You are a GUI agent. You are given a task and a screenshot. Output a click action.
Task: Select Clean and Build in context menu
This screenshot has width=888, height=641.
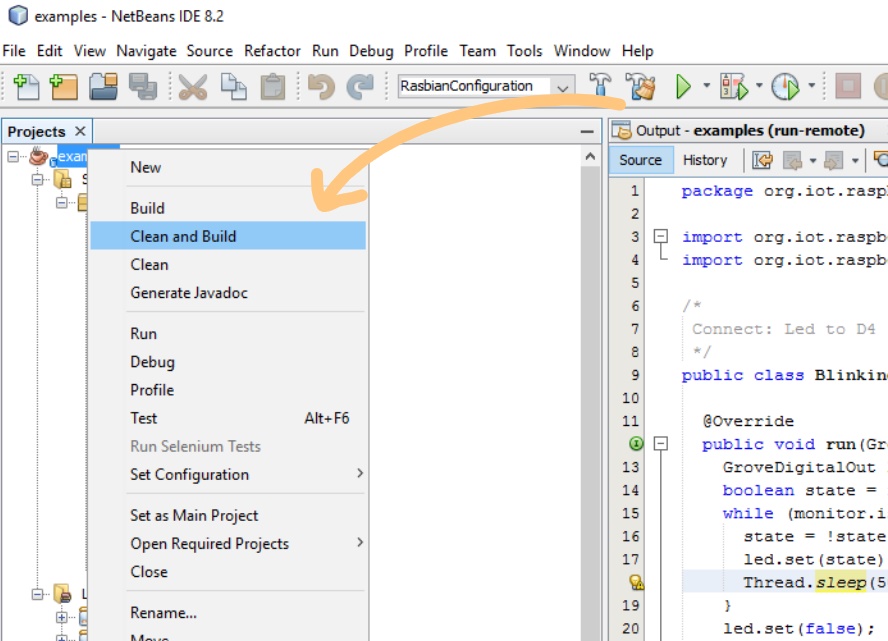click(x=228, y=236)
